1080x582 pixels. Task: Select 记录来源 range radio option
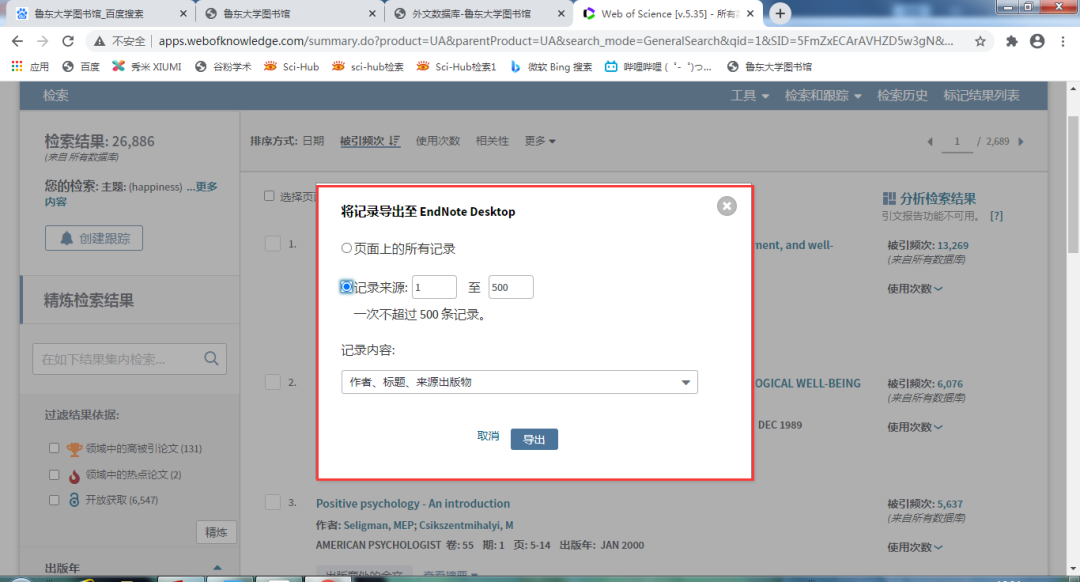click(346, 287)
